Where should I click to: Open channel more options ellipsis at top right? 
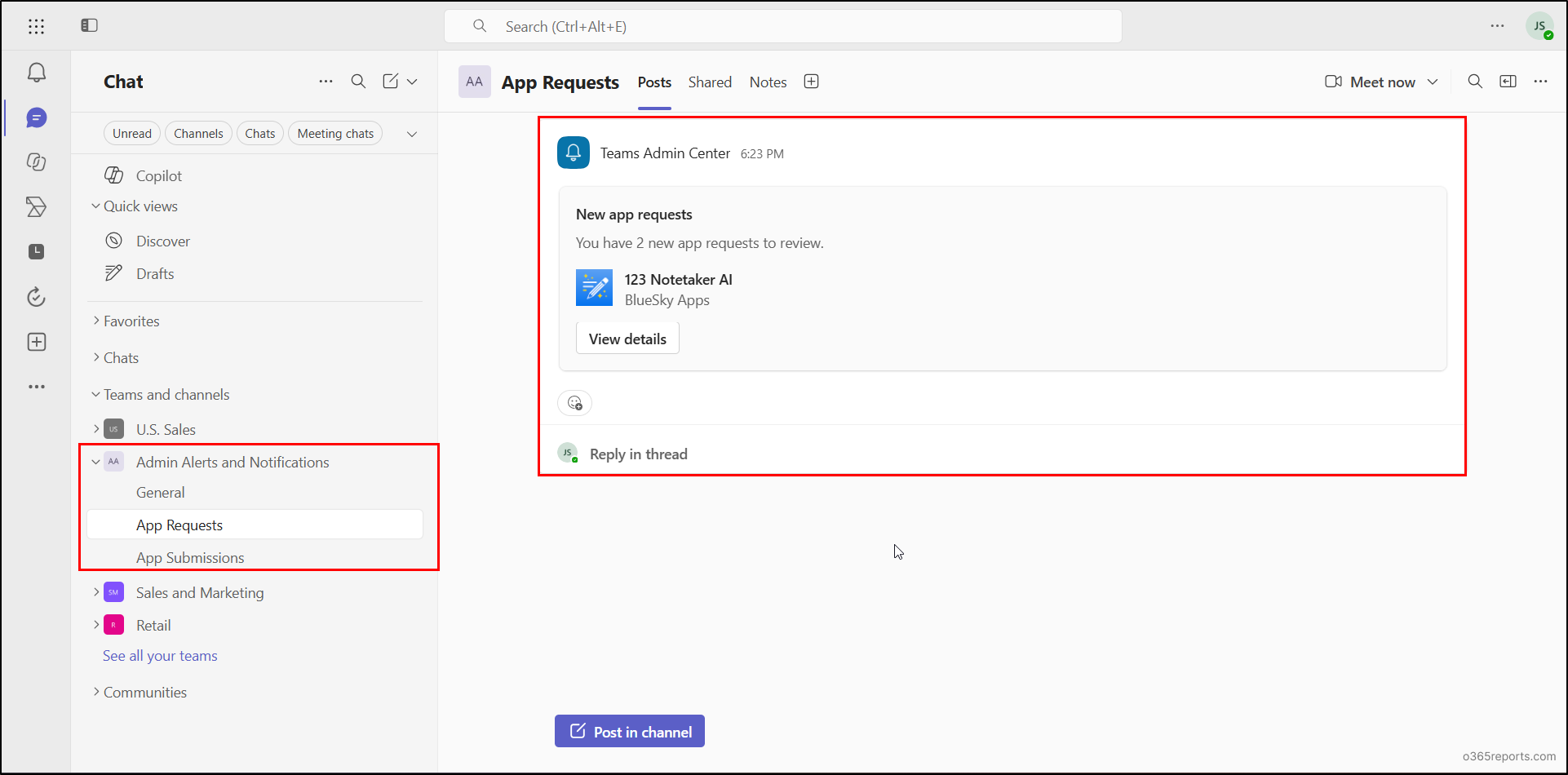click(x=1540, y=82)
